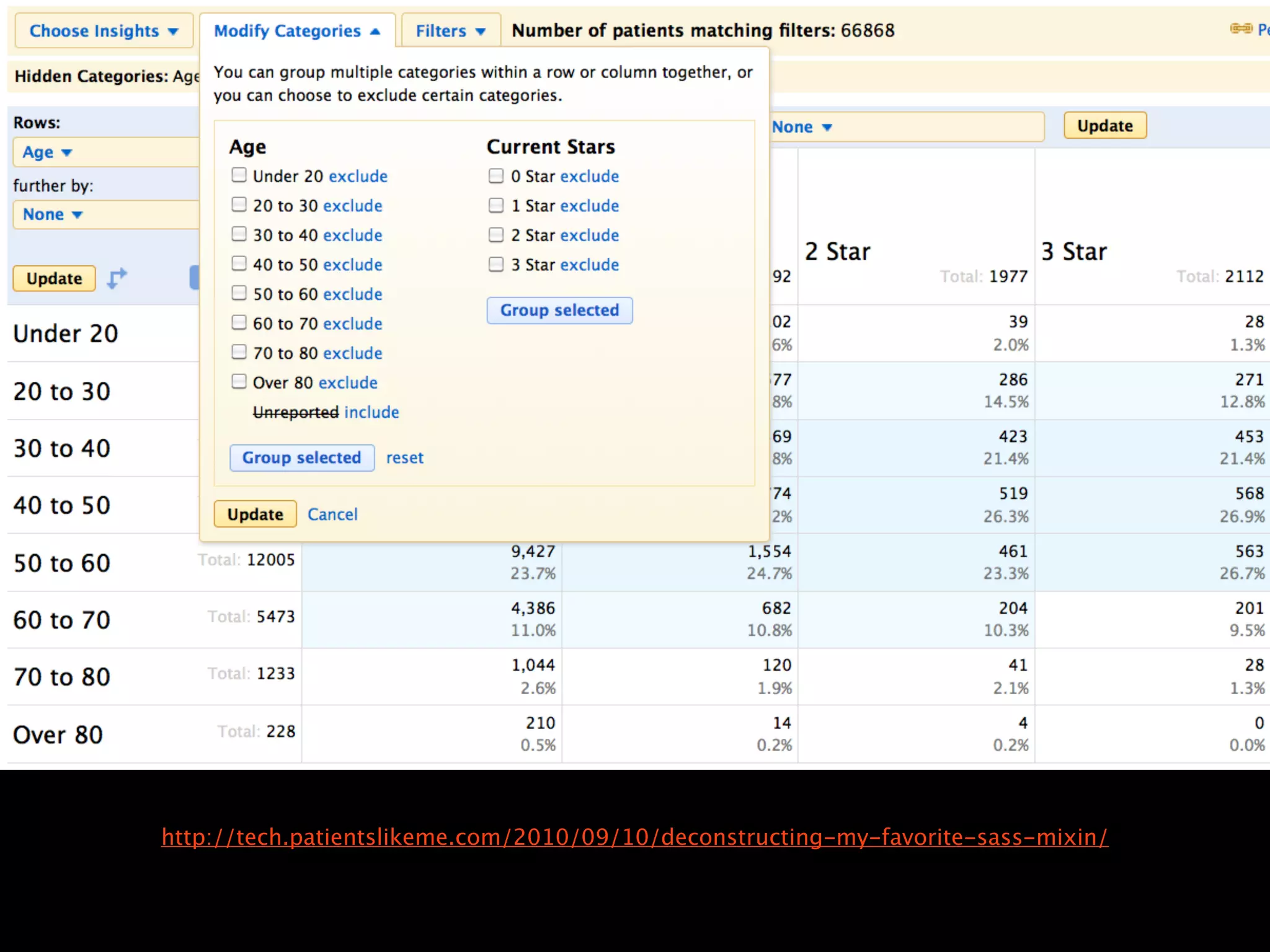Click exclude link for Over 80

tap(348, 383)
